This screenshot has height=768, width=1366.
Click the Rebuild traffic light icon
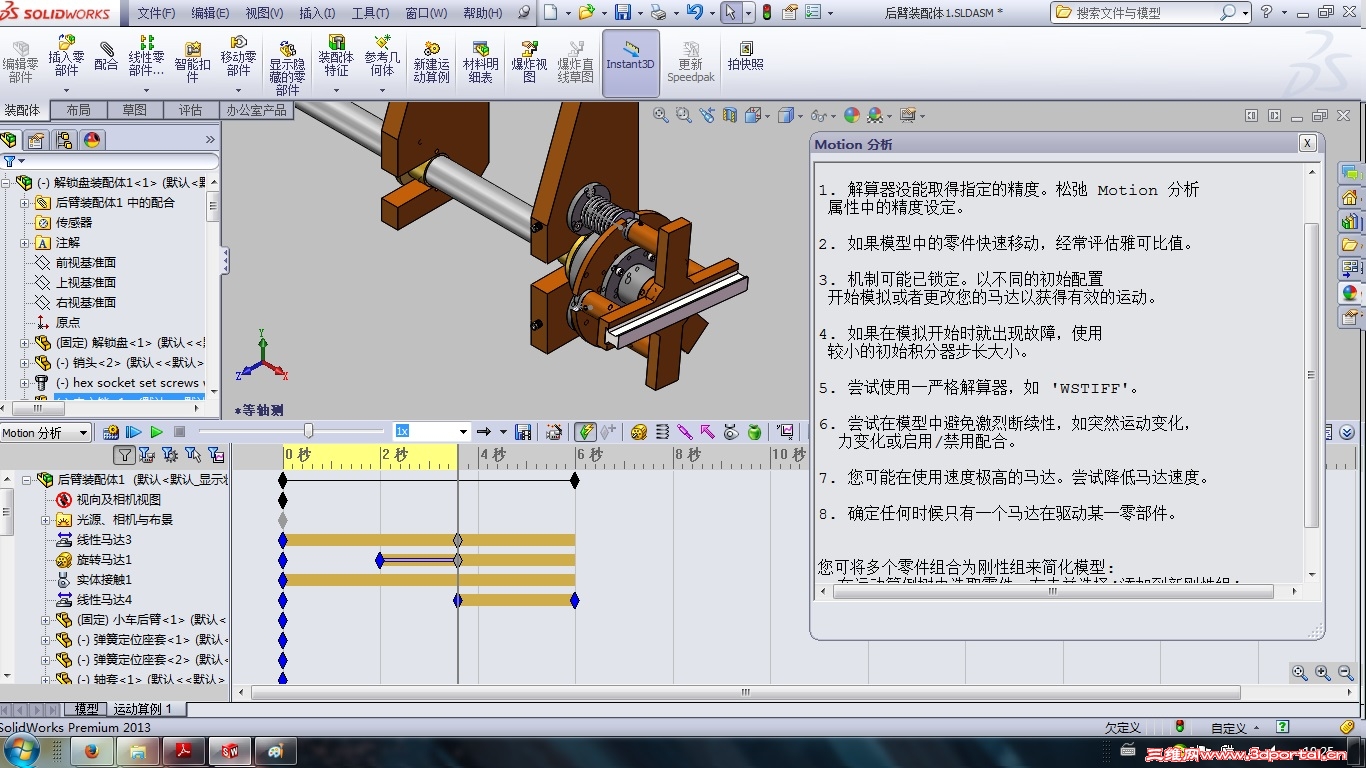(x=767, y=13)
